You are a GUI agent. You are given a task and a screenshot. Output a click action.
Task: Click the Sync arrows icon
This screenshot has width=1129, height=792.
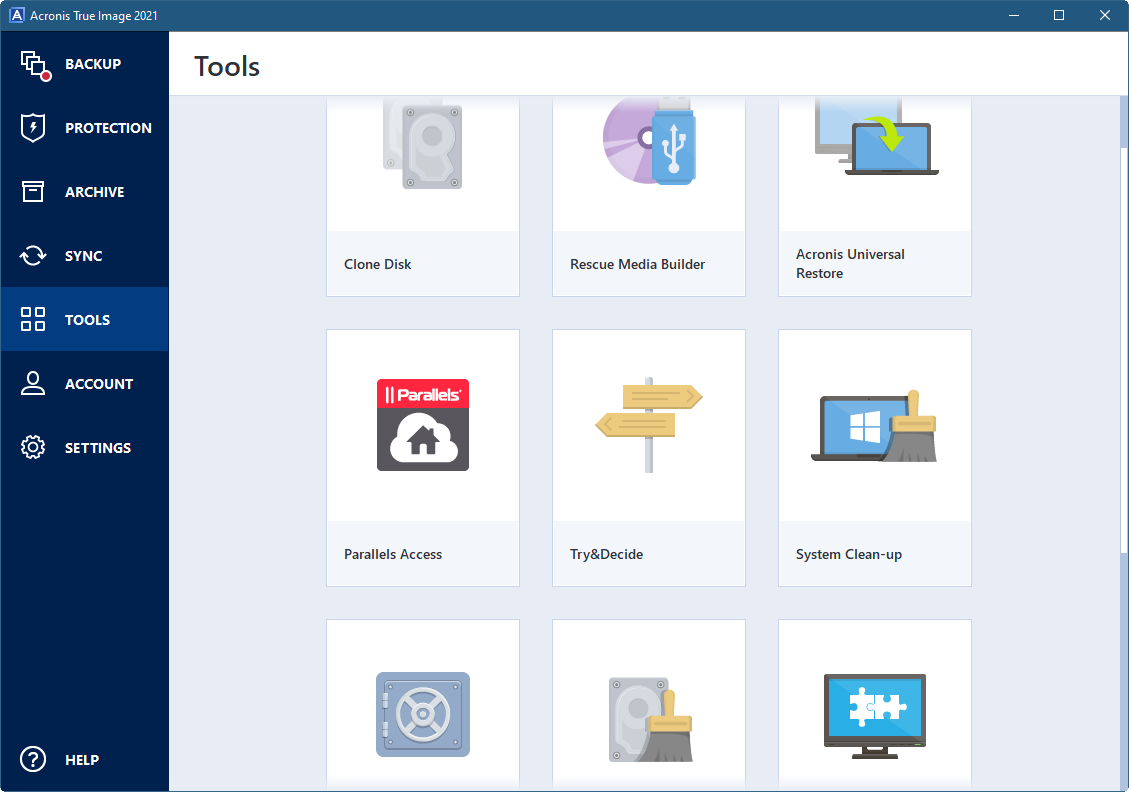coord(33,256)
